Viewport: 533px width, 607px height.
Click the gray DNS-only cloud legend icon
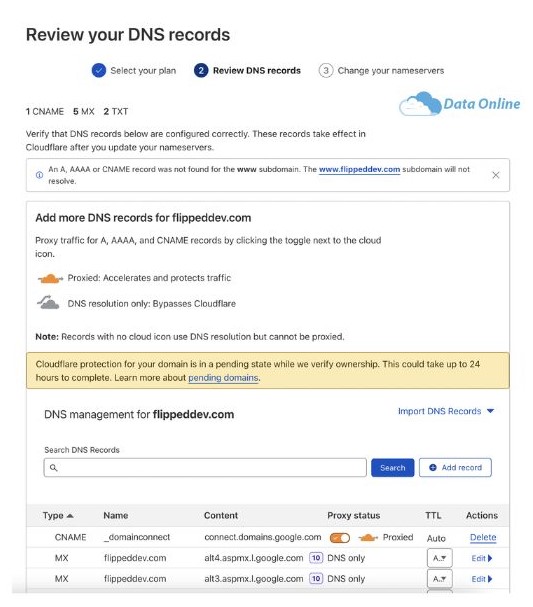48,302
